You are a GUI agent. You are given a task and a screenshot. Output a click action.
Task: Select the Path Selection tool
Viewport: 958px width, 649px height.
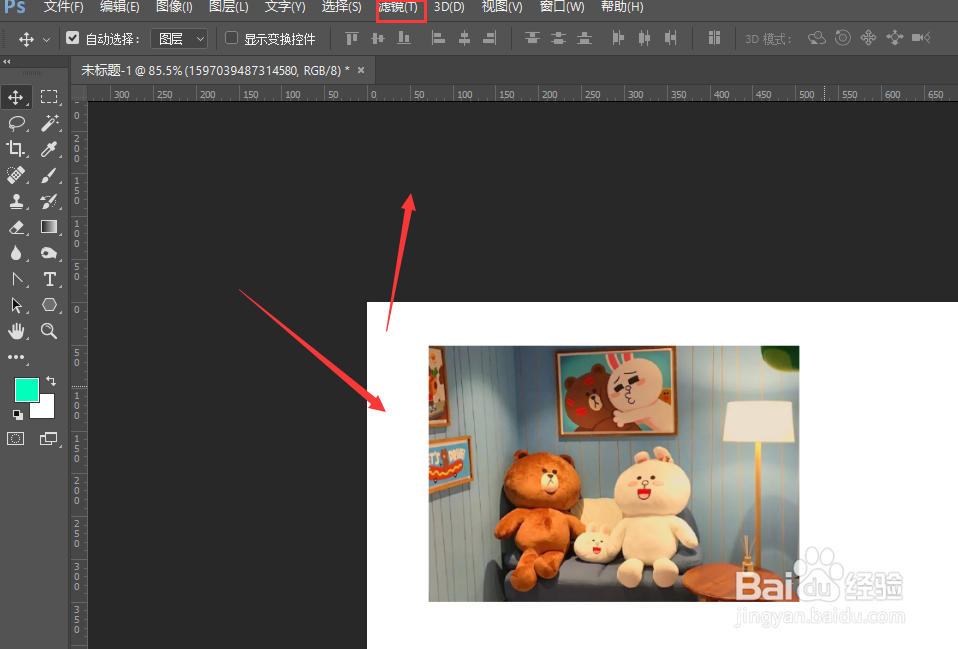pos(16,305)
